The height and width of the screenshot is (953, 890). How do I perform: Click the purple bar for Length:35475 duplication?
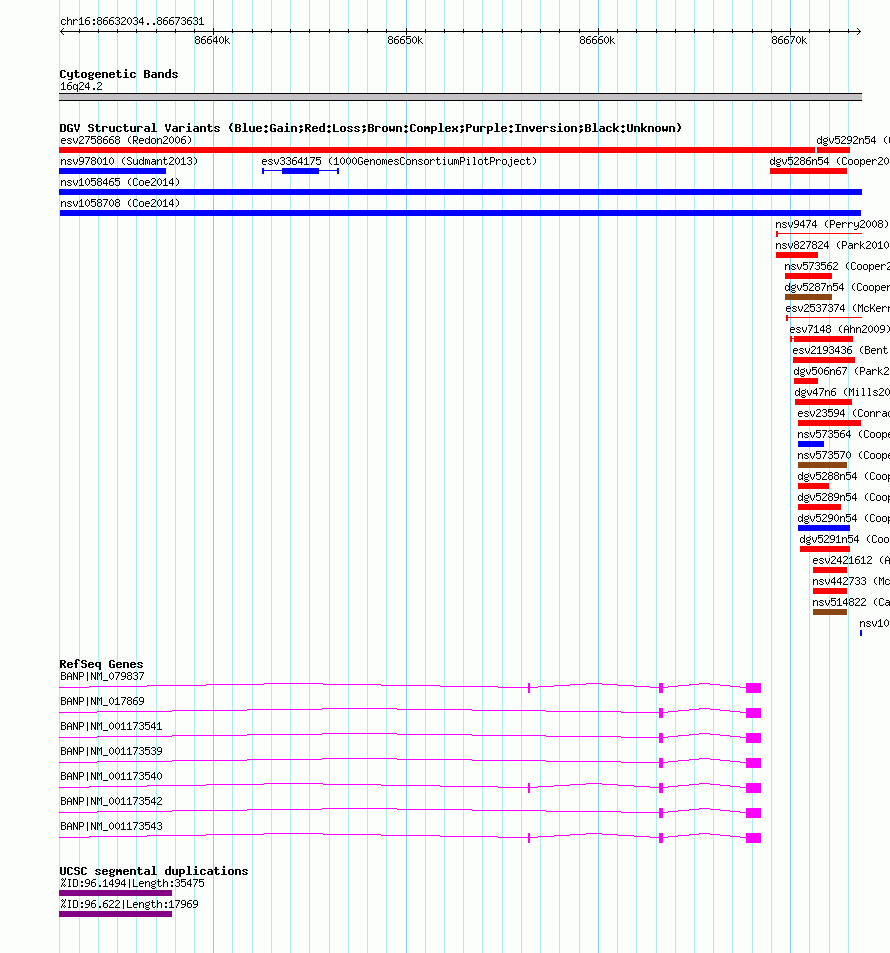(116, 893)
